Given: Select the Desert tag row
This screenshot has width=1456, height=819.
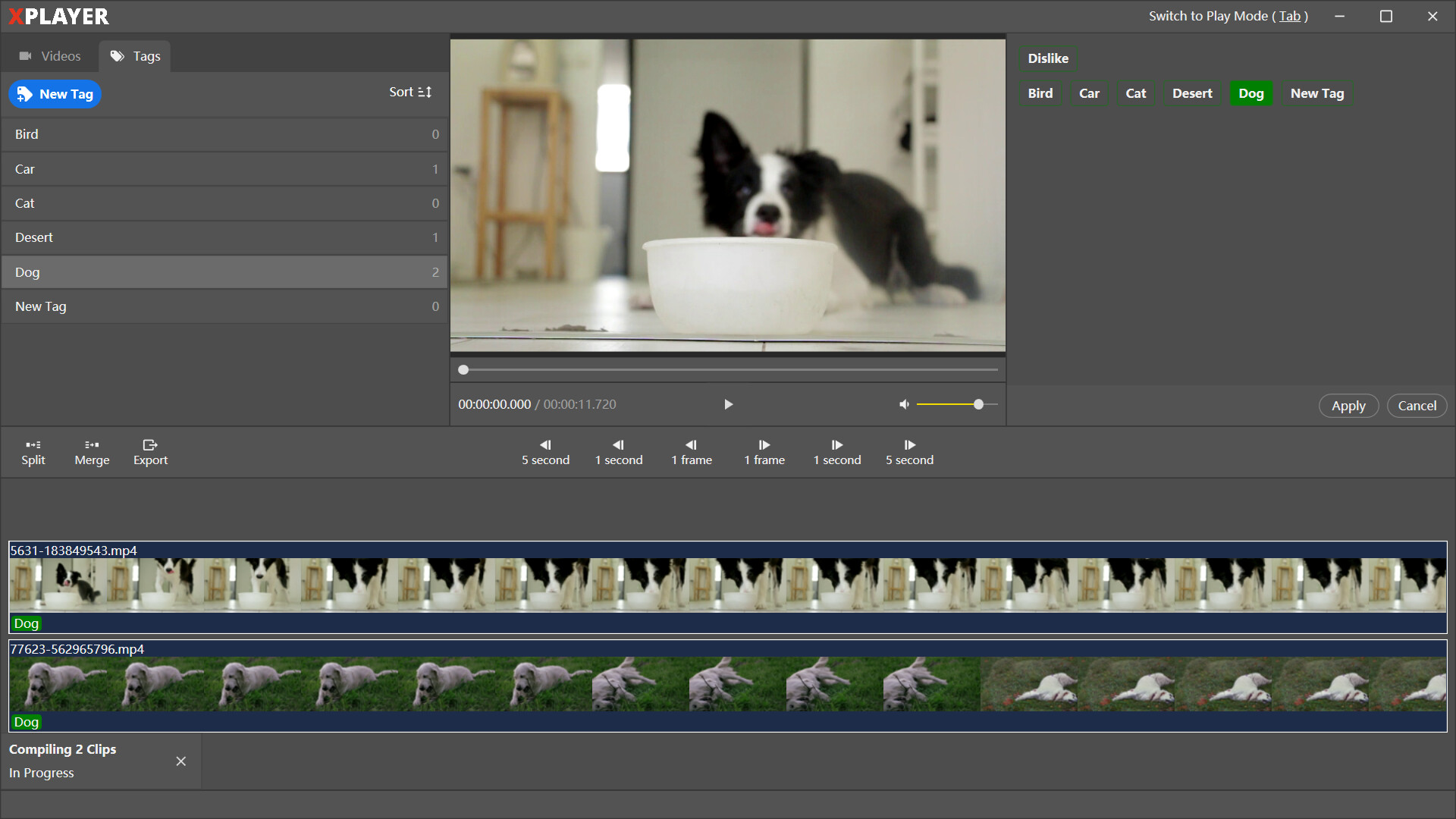Looking at the screenshot, I should point(224,237).
